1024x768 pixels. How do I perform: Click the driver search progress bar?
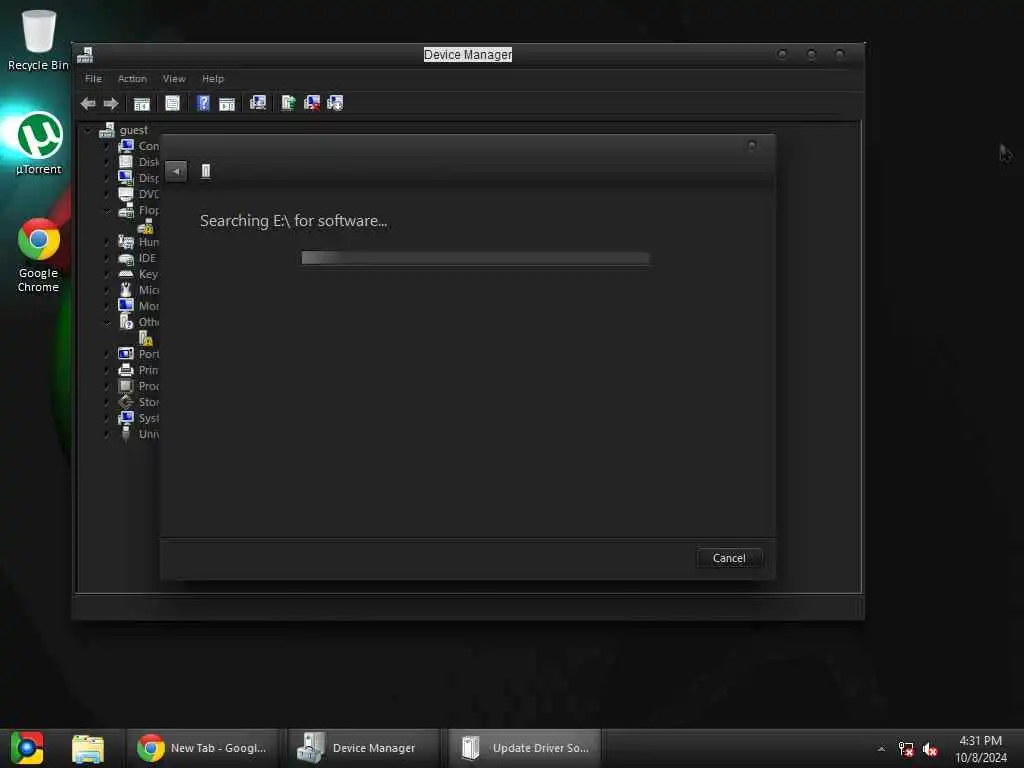[x=475, y=258]
